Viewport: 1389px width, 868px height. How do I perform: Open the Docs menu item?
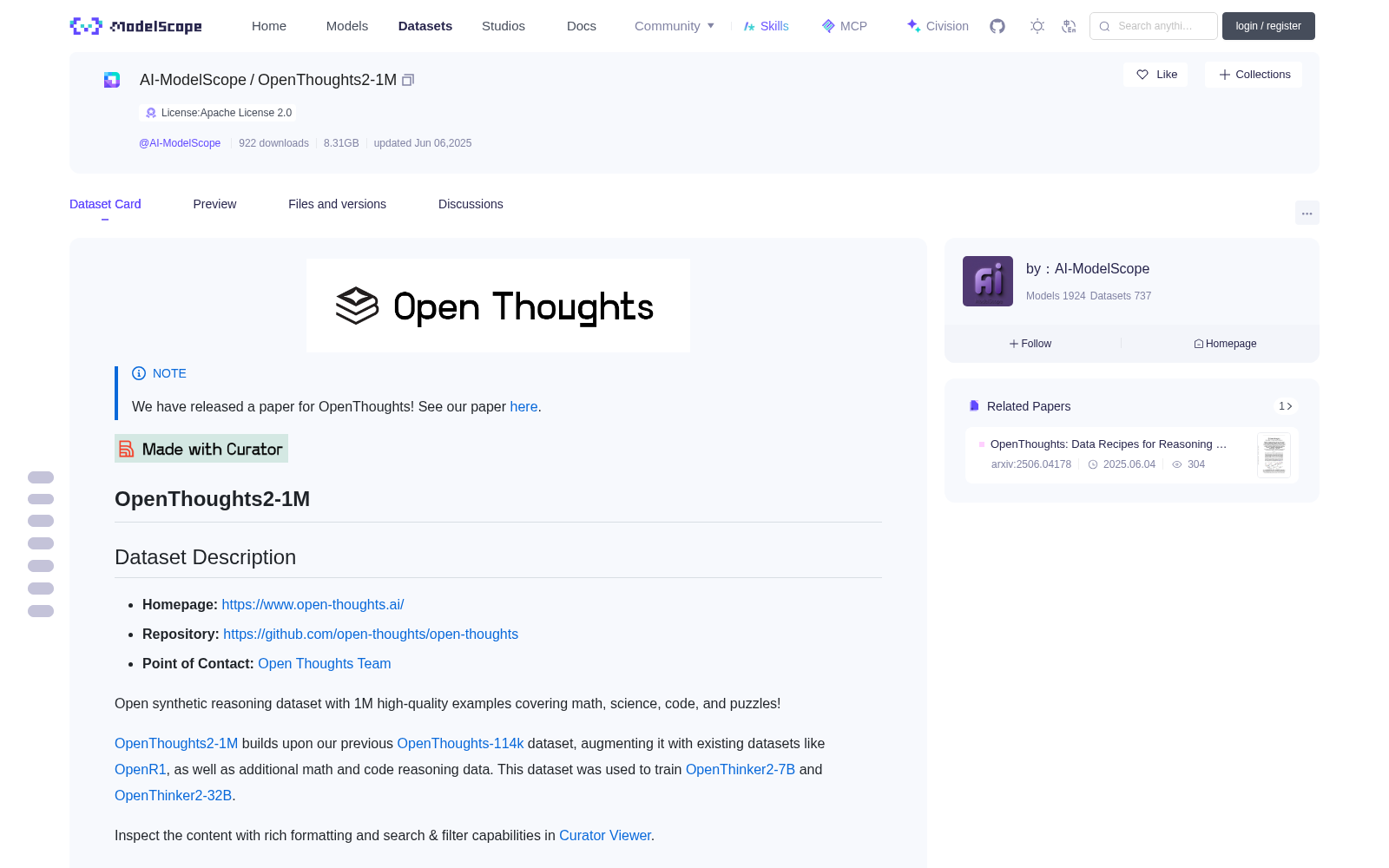click(582, 26)
